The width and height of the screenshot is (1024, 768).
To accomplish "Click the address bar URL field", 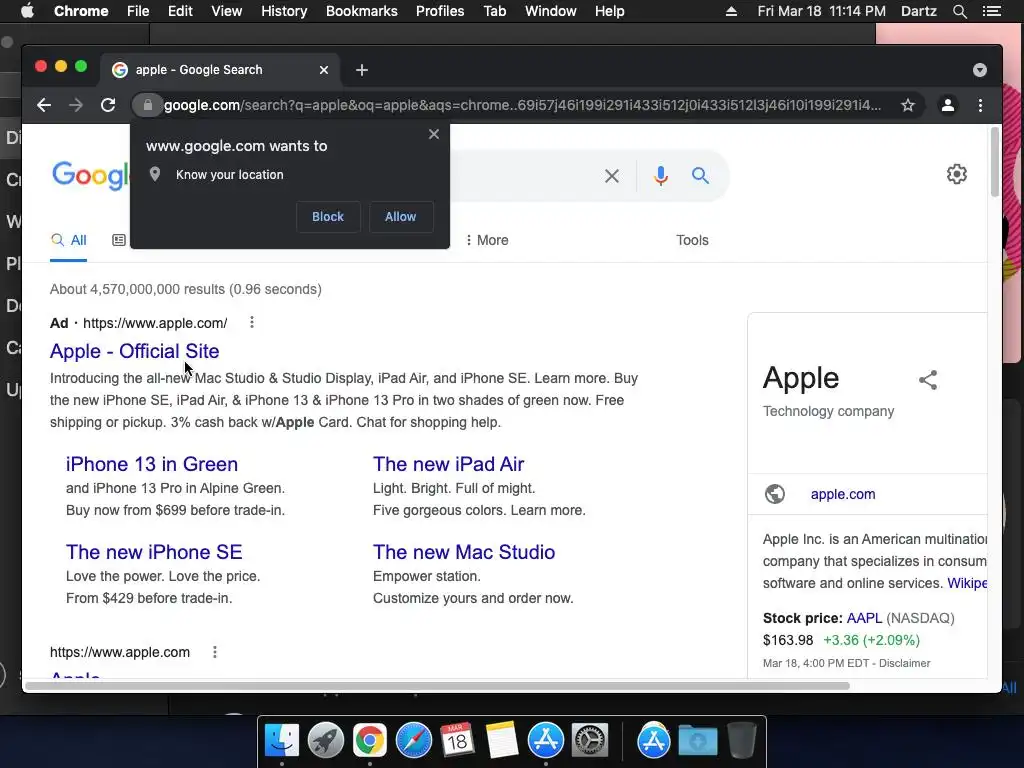I will click(x=522, y=105).
